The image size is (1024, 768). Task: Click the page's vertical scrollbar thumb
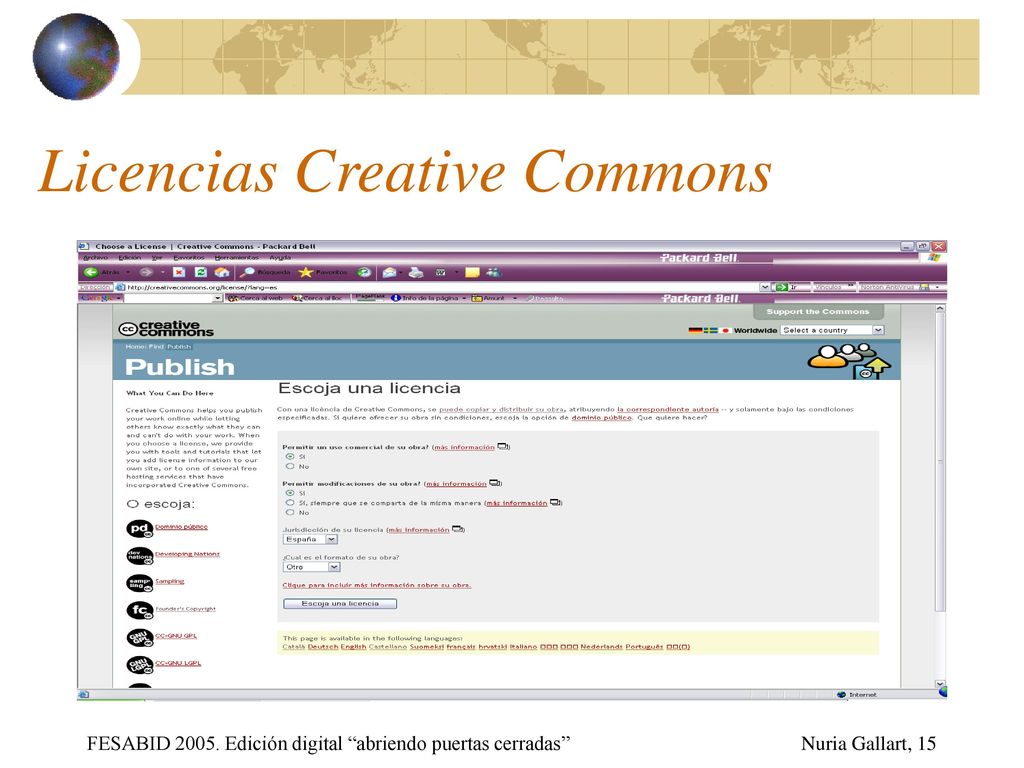coord(940,462)
